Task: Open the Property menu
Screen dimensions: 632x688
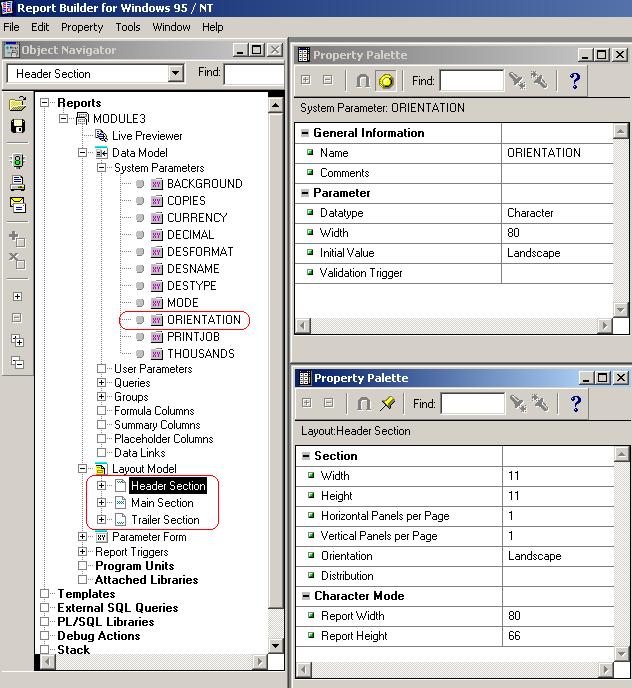Action: (x=82, y=27)
